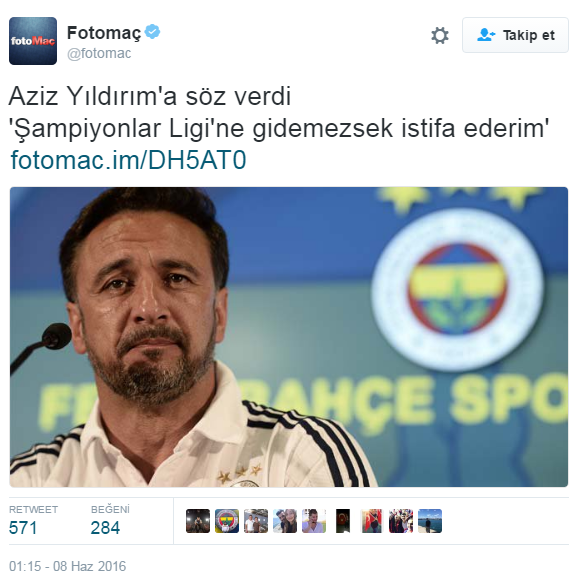Open the fotomac.im/DH5AT0 link
This screenshot has width=581, height=581.
click(x=128, y=160)
